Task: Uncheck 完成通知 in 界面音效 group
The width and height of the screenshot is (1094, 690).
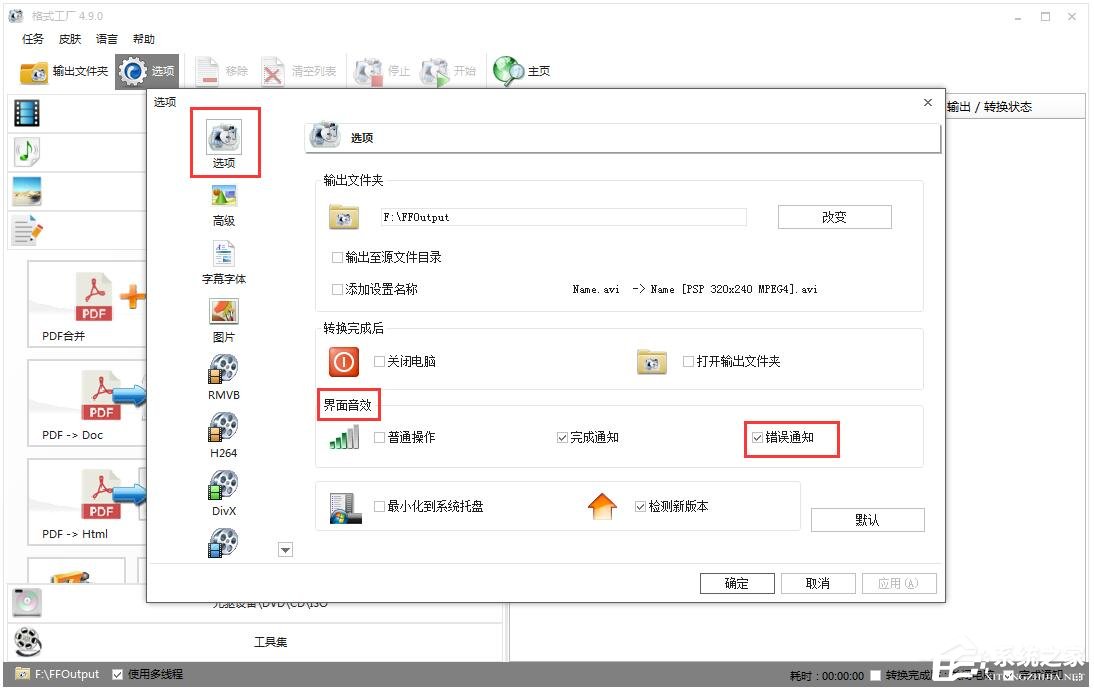Action: (x=562, y=437)
